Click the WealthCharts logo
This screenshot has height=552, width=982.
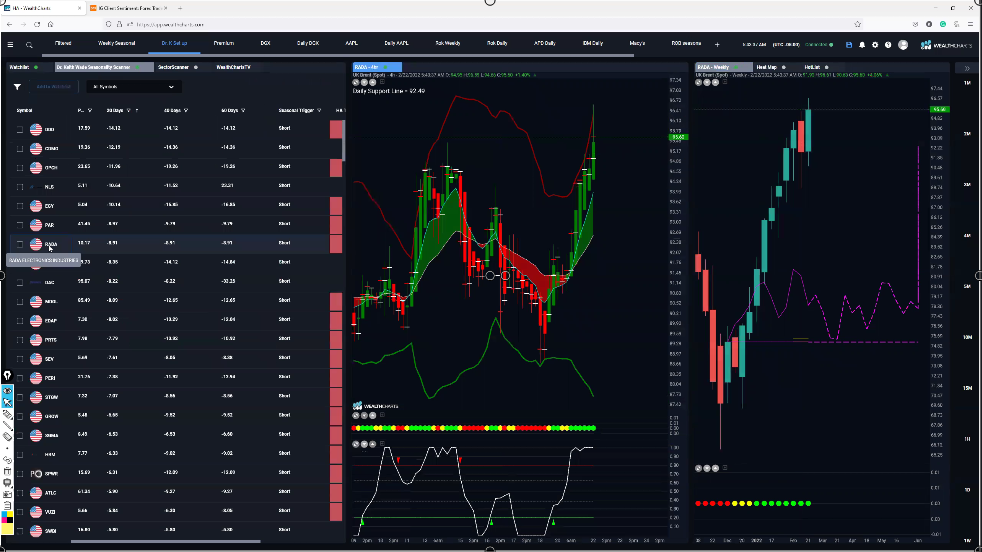tap(946, 45)
